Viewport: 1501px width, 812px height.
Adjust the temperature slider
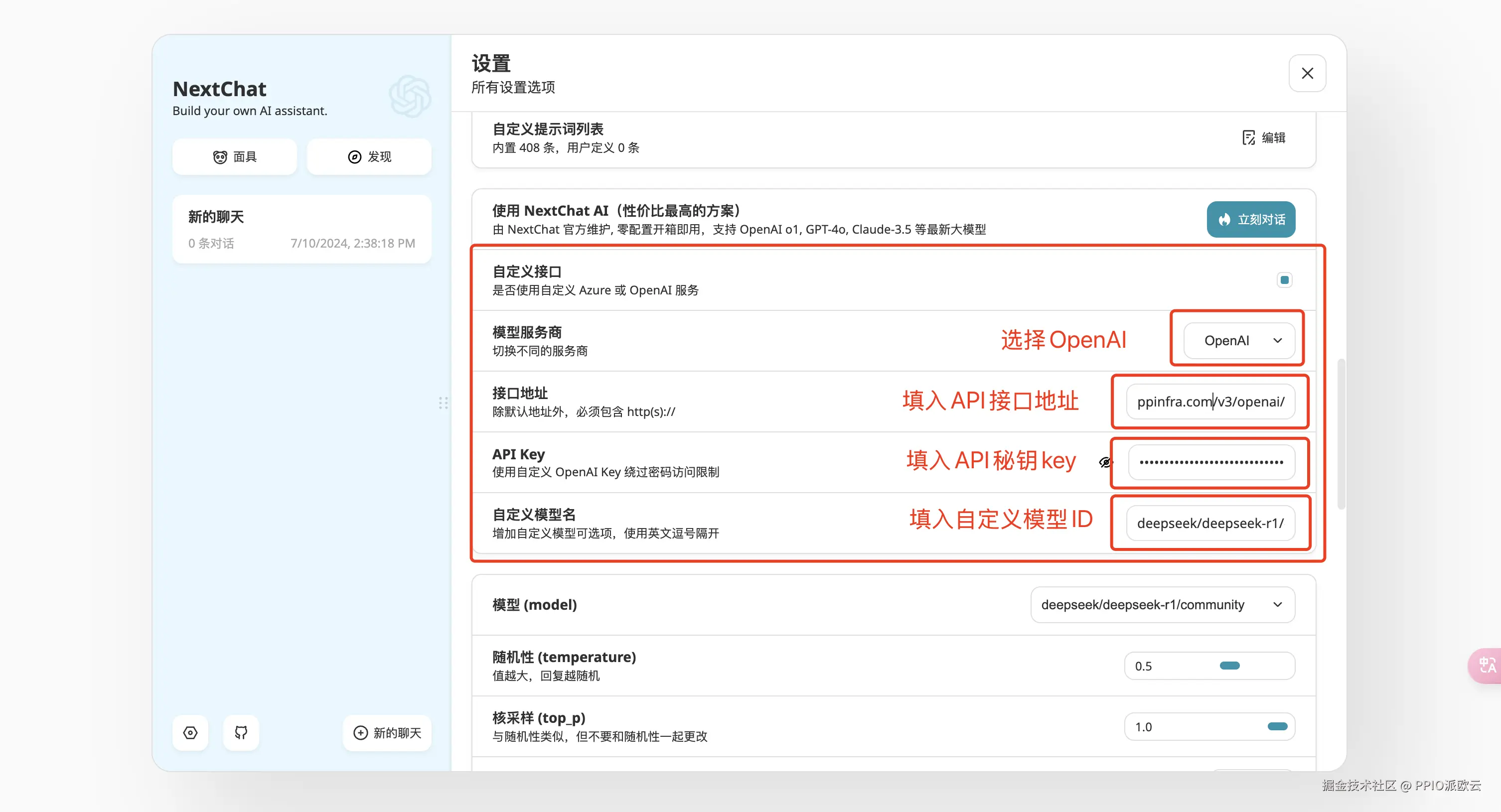pos(1229,666)
